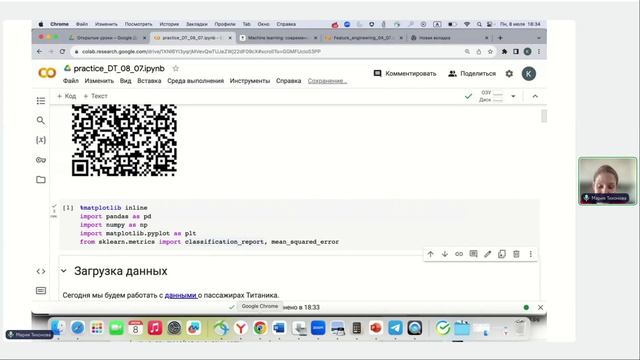Go to Colab home via CO logo
Viewport: 640px width, 360px height.
pos(47,73)
